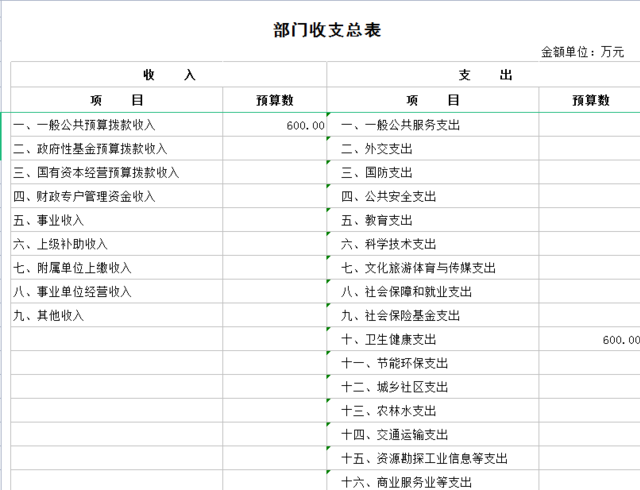Click the 预算数 header under 收入
The image size is (640, 490).
274,100
